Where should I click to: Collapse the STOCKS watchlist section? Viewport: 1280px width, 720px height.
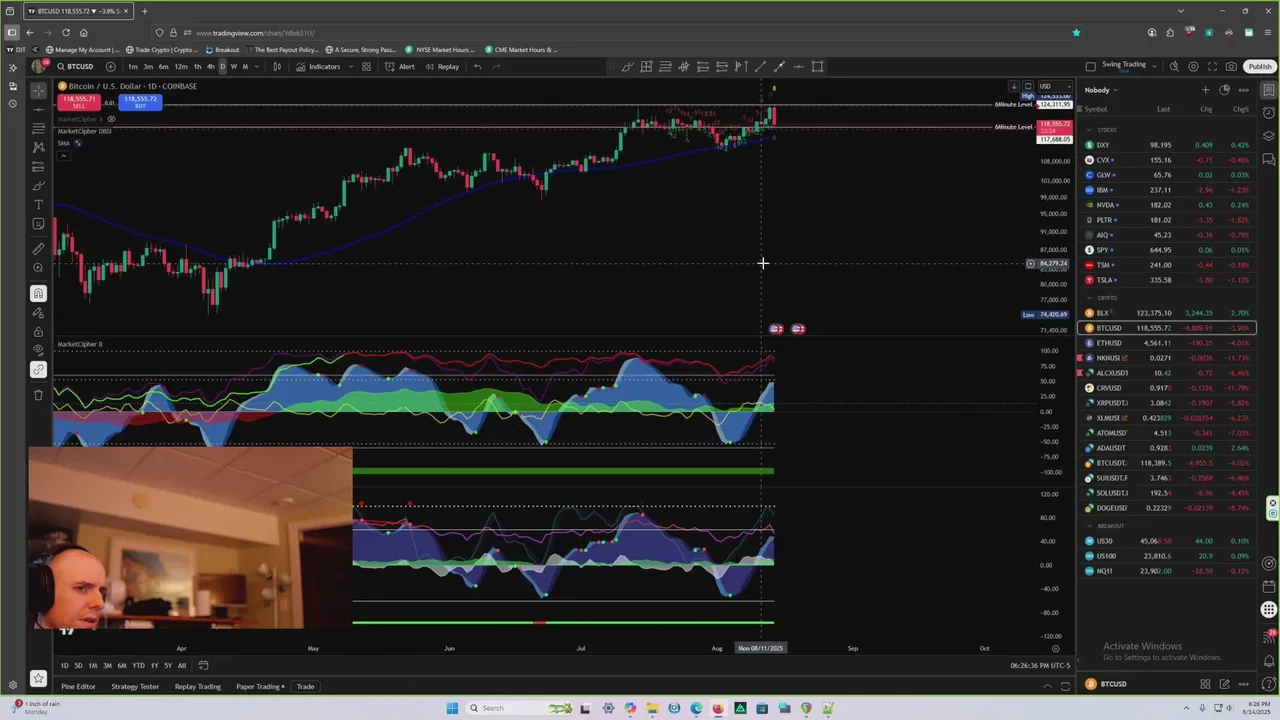pos(1090,130)
